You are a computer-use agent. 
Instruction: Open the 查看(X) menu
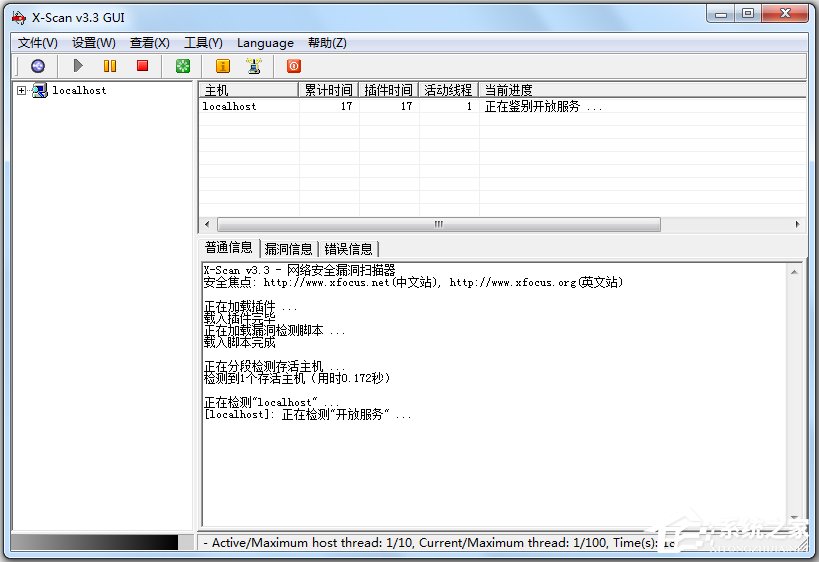(150, 43)
